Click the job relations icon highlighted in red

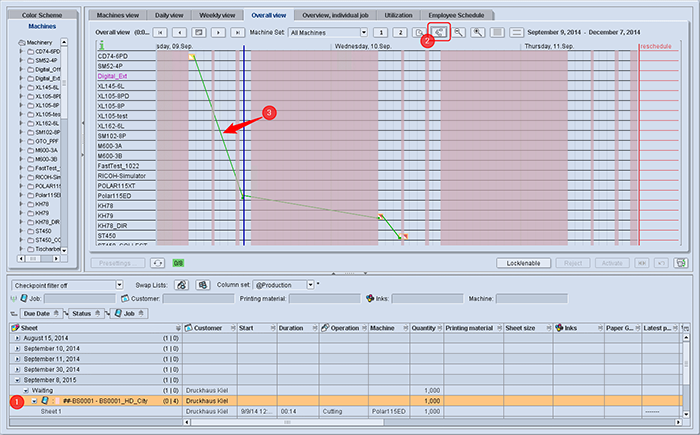[x=440, y=32]
